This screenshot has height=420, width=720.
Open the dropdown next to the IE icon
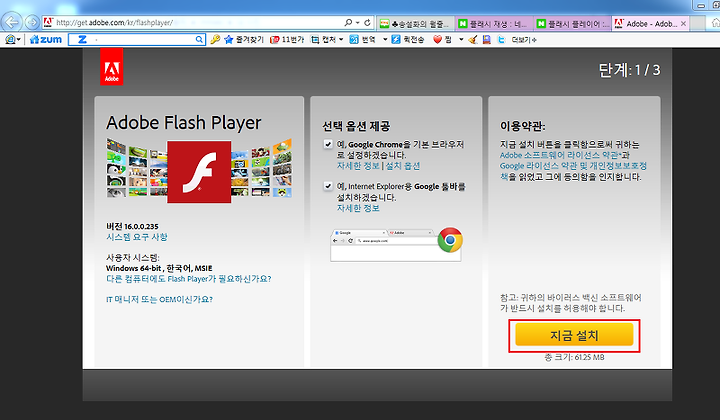pyautogui.click(x=18, y=40)
